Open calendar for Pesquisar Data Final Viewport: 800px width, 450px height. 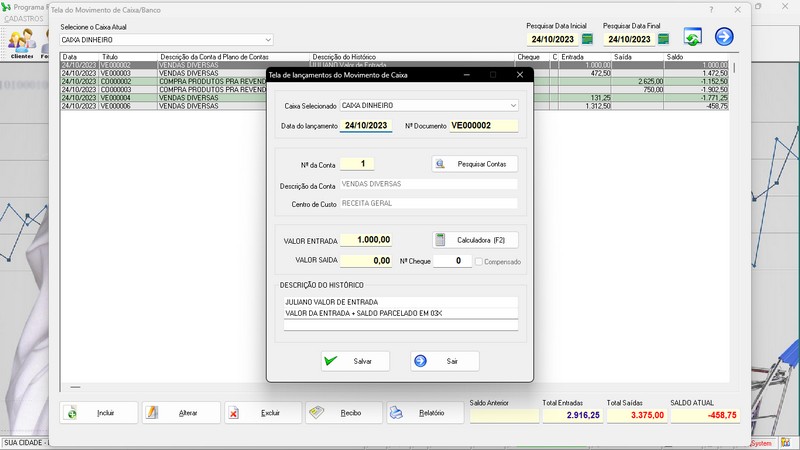tap(663, 39)
